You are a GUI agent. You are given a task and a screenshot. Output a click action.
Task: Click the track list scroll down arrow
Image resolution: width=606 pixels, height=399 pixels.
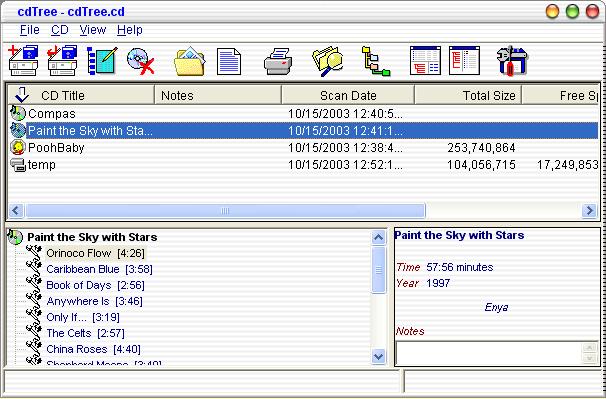pyautogui.click(x=378, y=356)
